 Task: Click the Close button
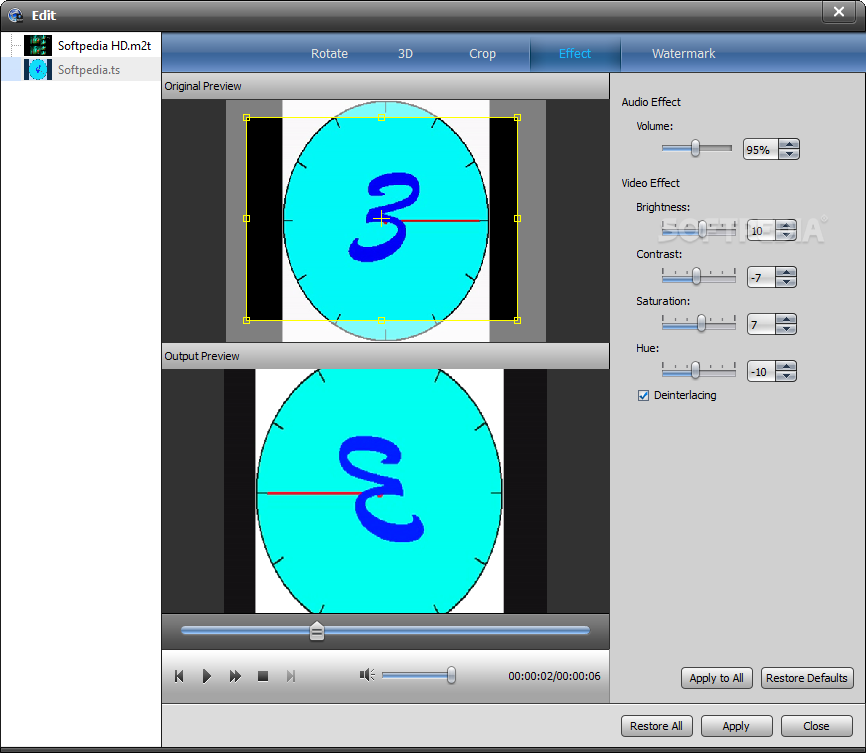pos(816,726)
